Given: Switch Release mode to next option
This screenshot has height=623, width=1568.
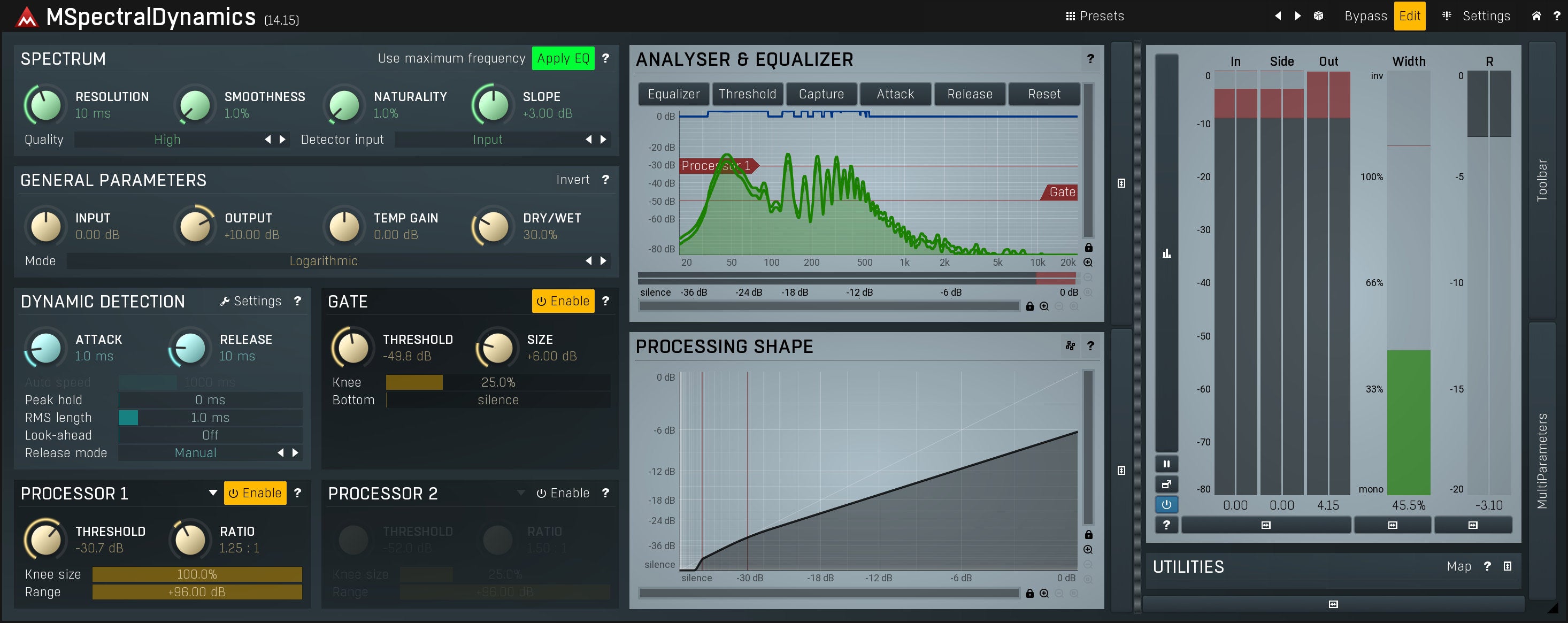Looking at the screenshot, I should 295,452.
